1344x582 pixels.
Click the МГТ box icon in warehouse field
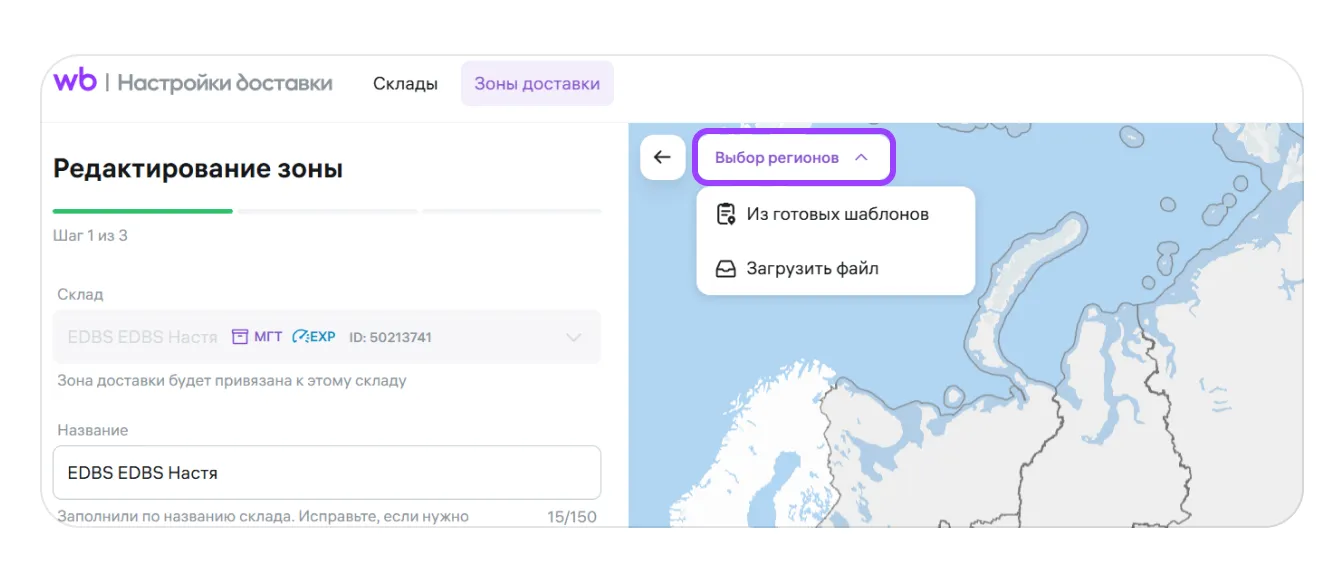(x=240, y=337)
